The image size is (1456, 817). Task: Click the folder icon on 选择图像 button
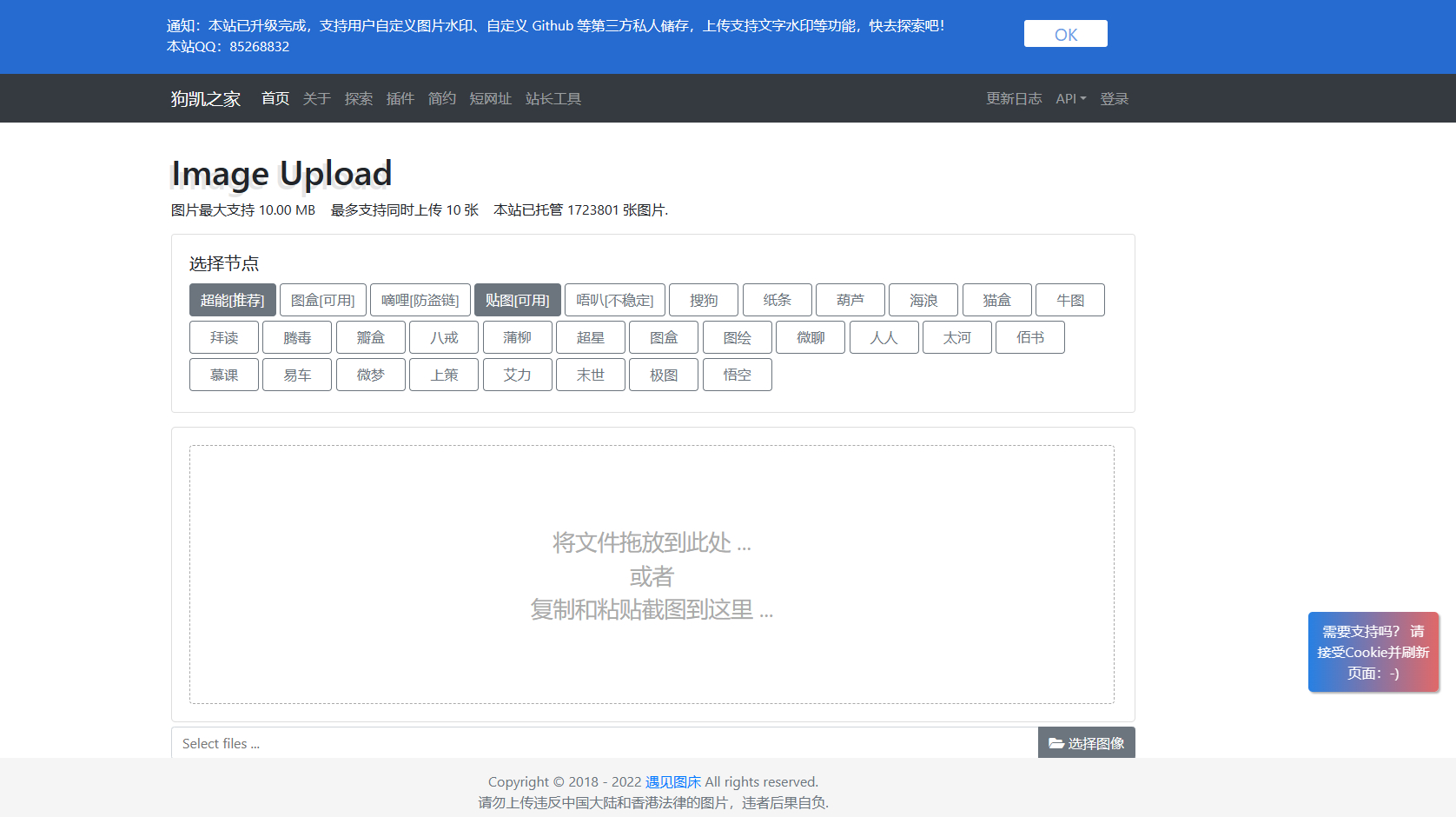coord(1056,744)
